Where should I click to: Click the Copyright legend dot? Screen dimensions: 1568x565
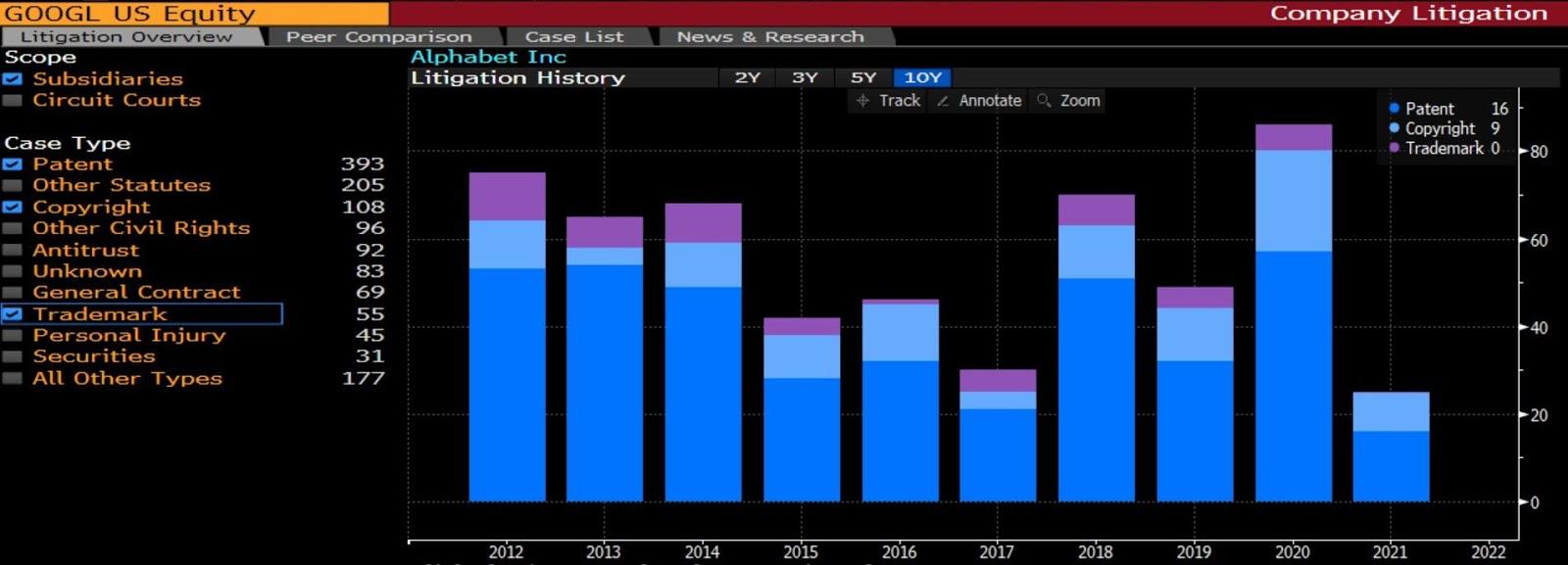coord(1395,128)
